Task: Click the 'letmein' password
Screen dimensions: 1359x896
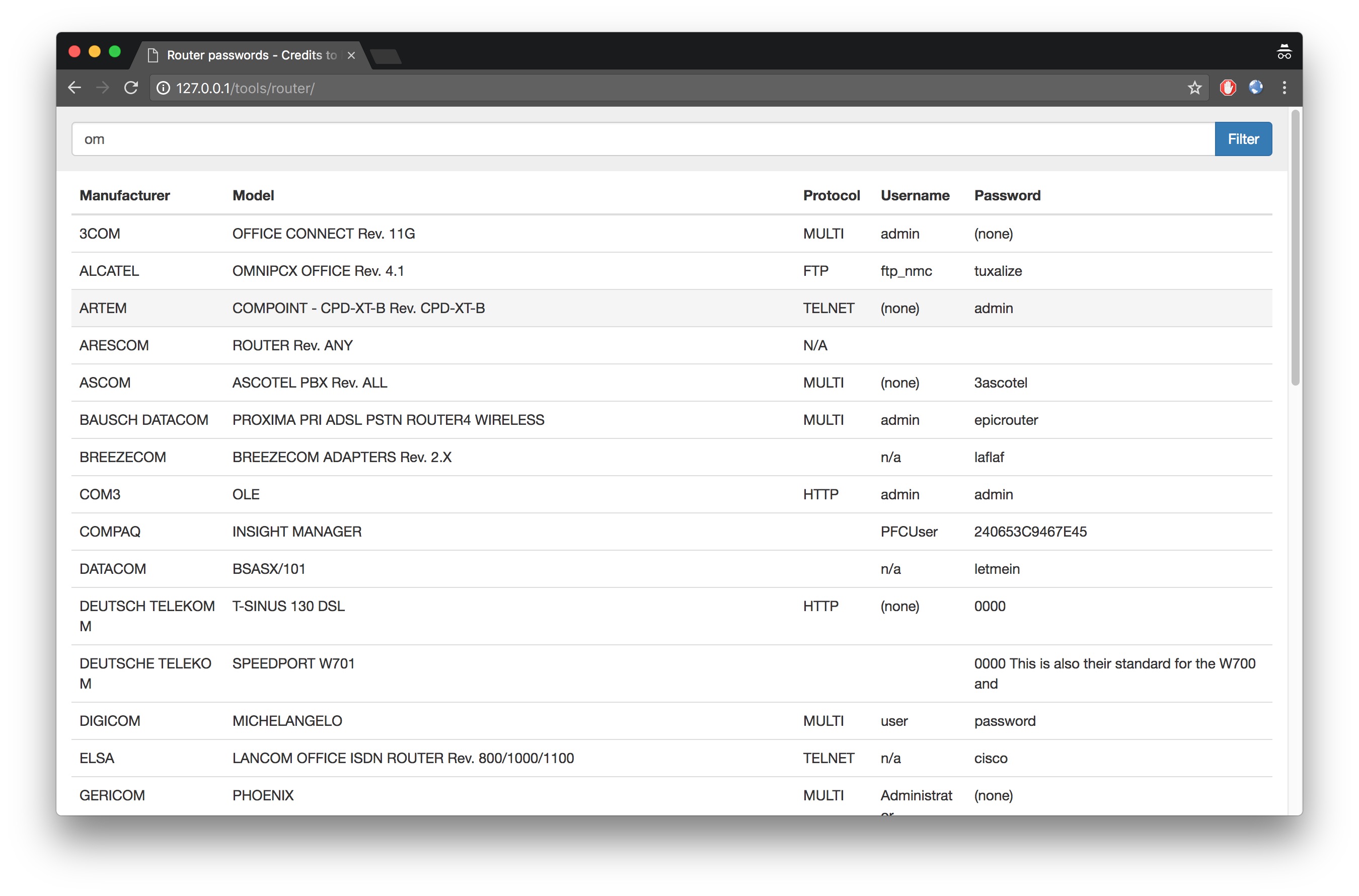Action: 997,569
